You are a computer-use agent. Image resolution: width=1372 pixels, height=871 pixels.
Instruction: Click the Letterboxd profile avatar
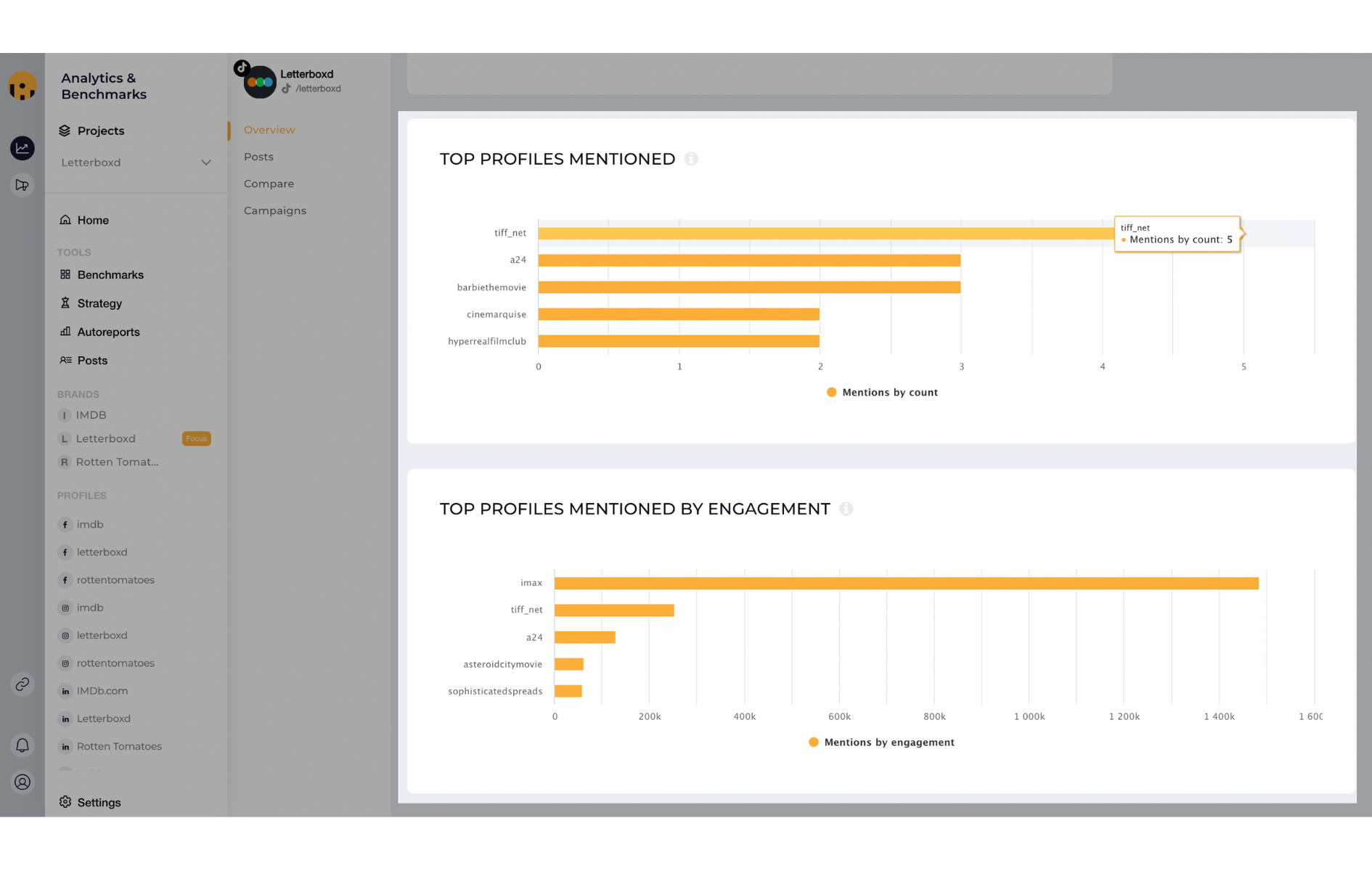(x=260, y=82)
